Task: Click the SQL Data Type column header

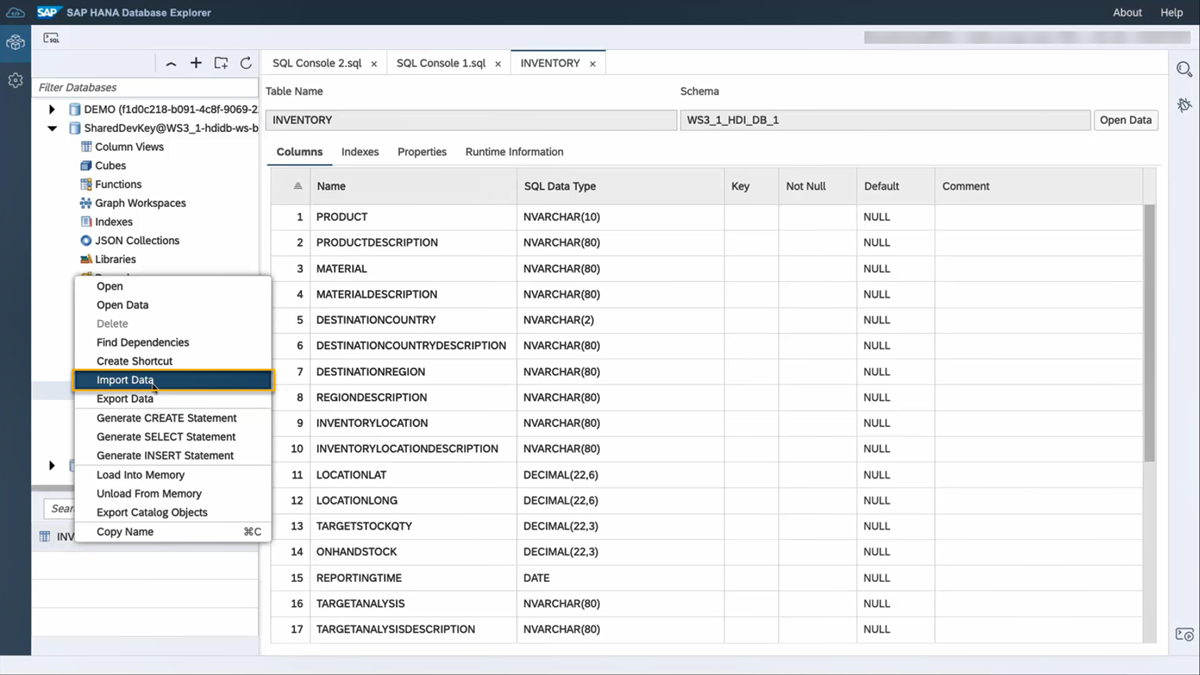Action: (620, 186)
